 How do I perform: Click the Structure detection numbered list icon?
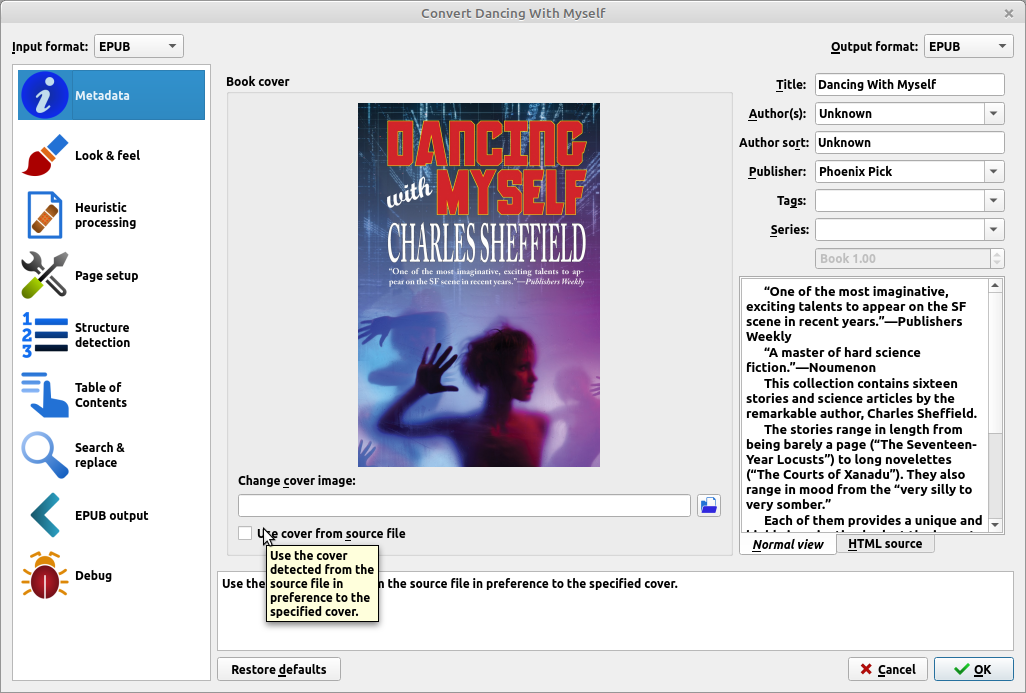pyautogui.click(x=44, y=335)
